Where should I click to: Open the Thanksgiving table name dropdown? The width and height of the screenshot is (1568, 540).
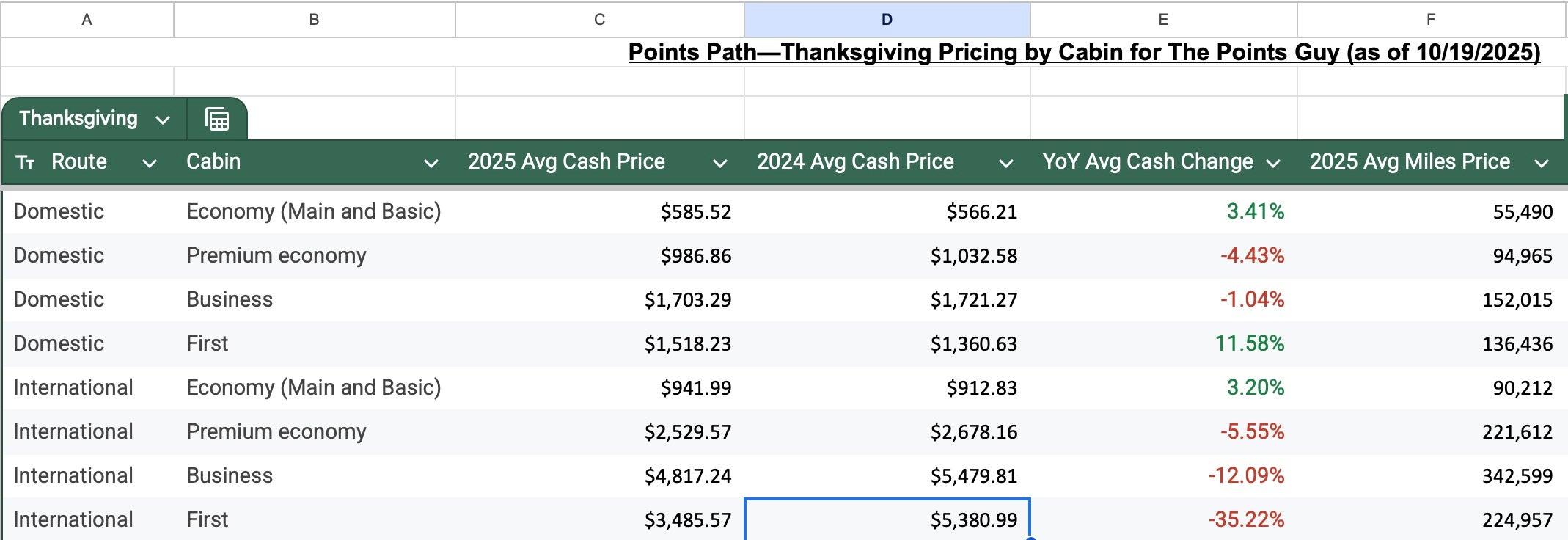tap(163, 120)
